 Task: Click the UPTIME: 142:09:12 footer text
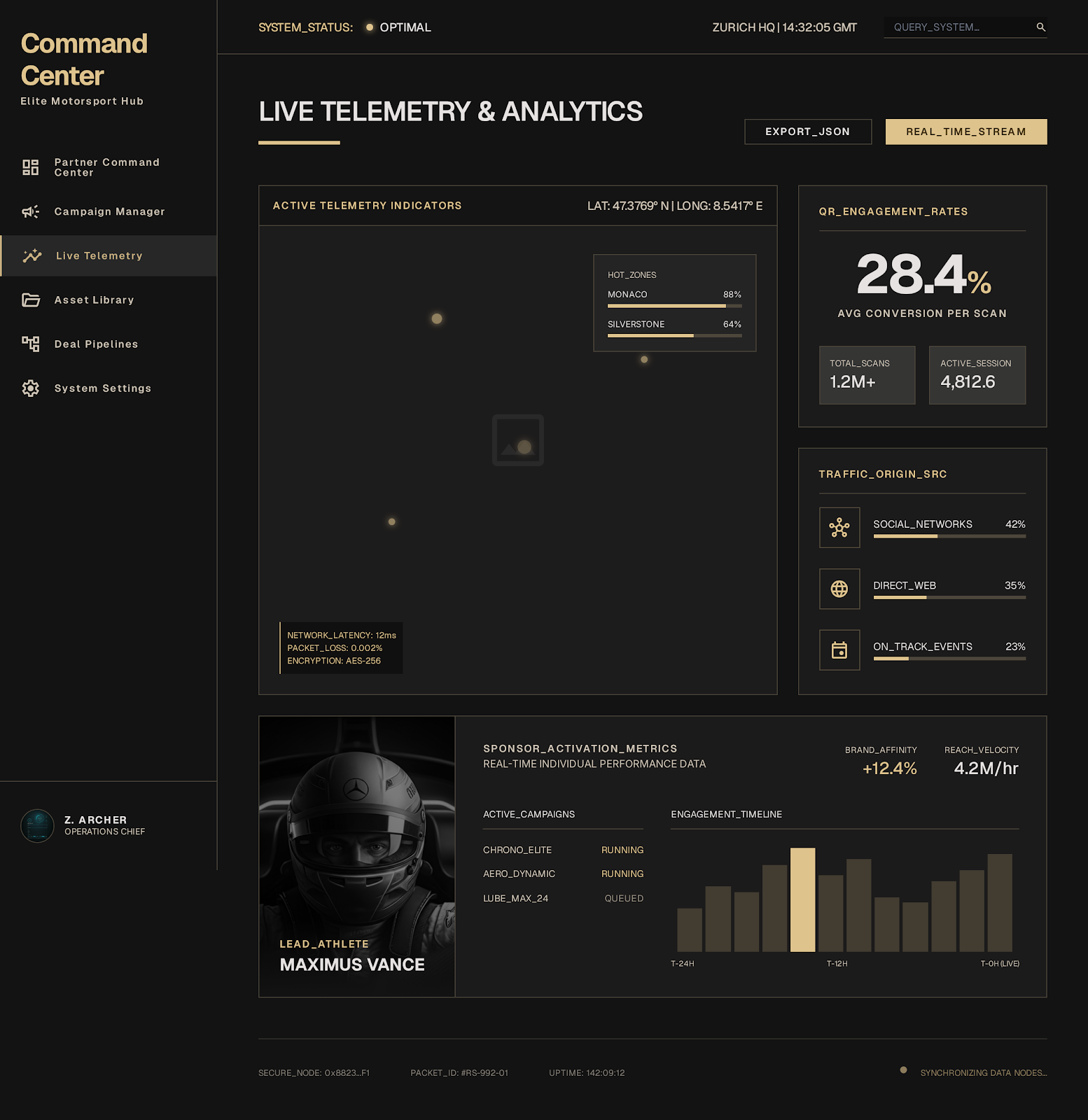pyautogui.click(x=587, y=1072)
